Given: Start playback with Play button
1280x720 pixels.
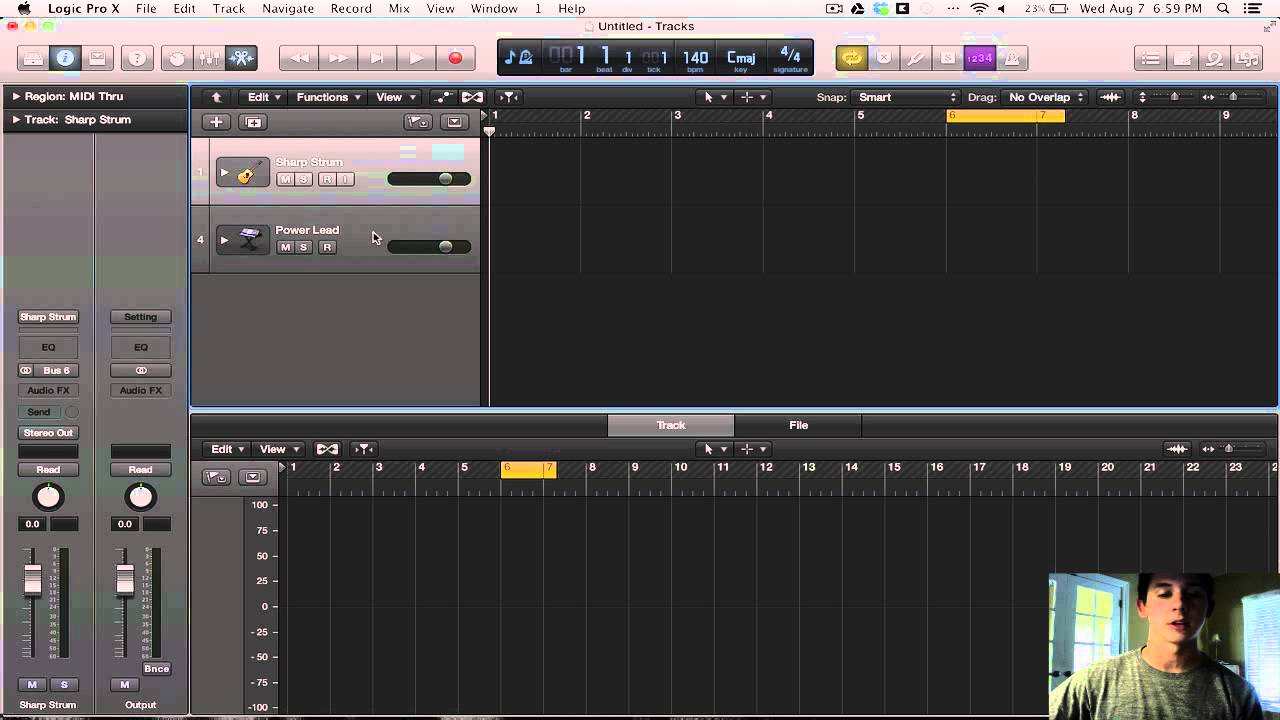Looking at the screenshot, I should [x=416, y=58].
